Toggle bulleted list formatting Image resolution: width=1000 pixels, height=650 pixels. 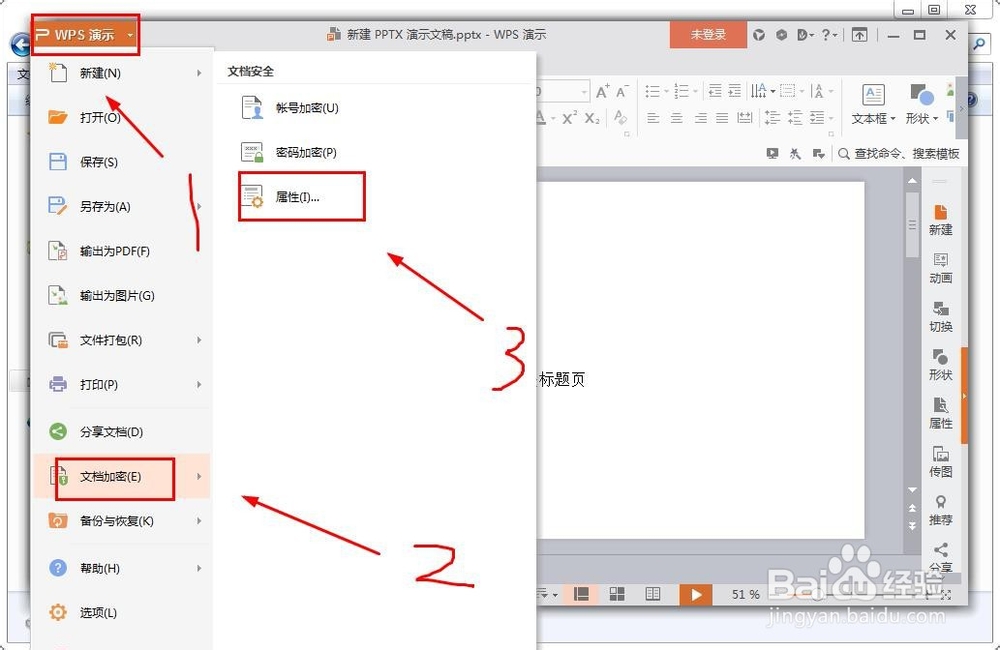654,90
